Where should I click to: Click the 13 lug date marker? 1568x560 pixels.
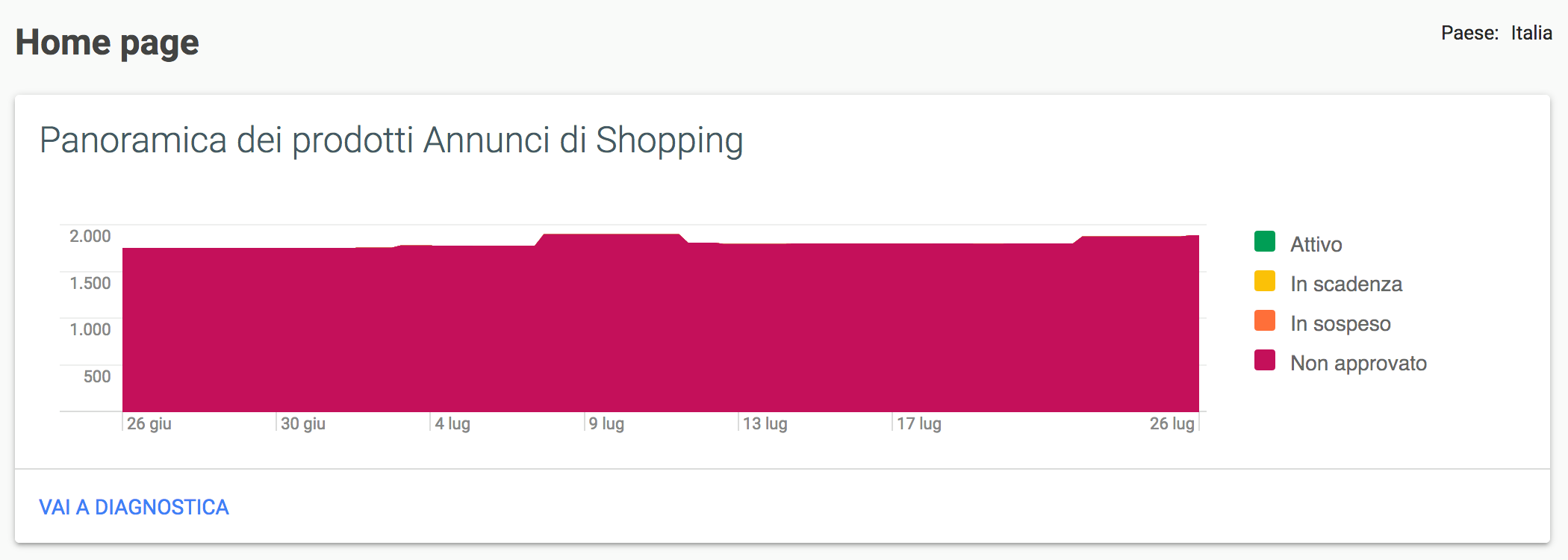765,423
